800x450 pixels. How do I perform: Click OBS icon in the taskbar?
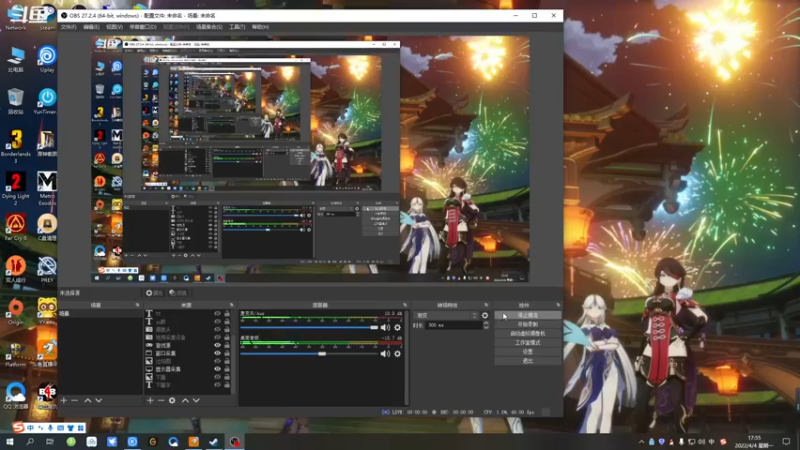point(234,442)
